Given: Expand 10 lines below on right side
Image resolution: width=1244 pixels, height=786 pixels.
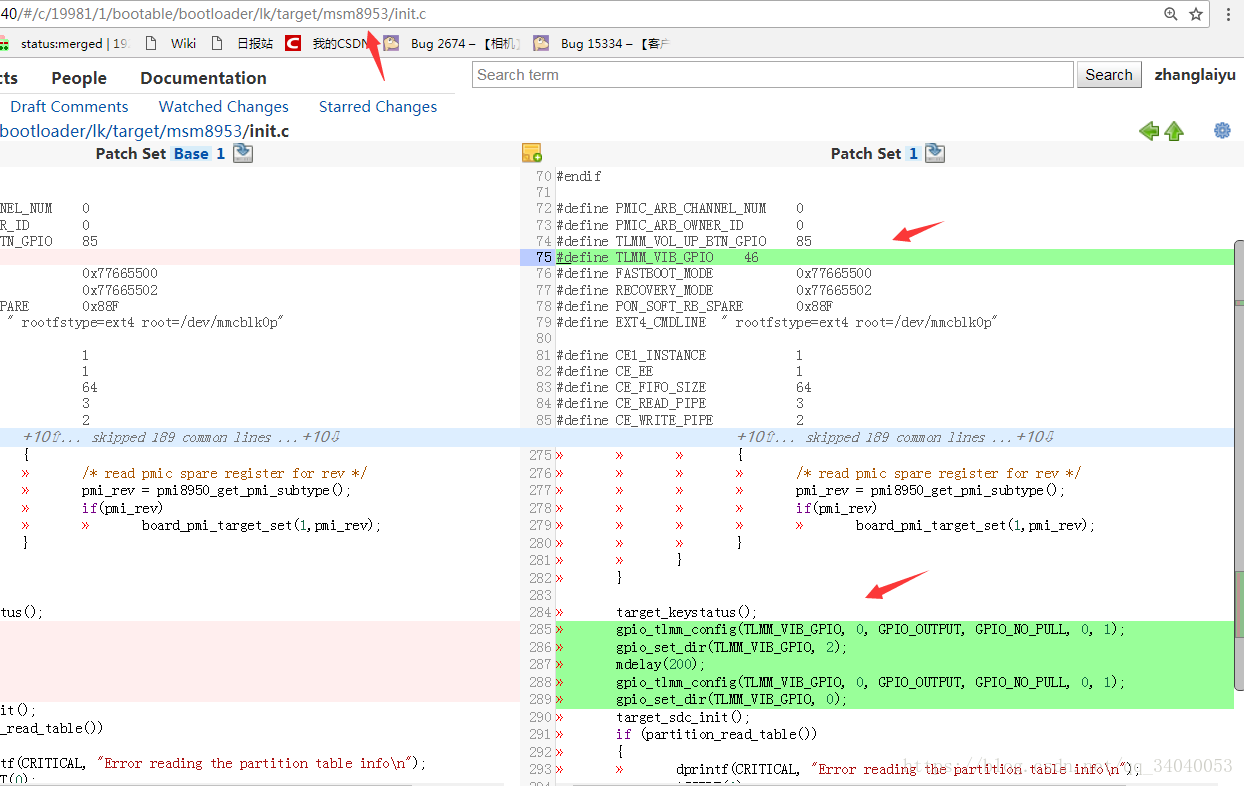Looking at the screenshot, I should pos(1037,437).
